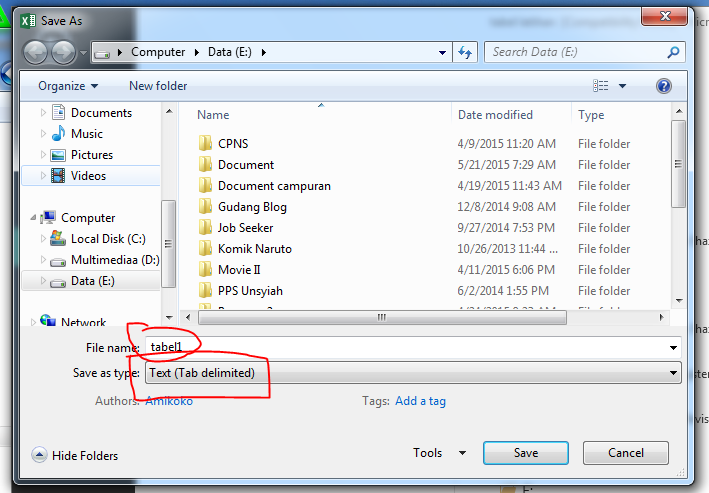This screenshot has width=709, height=493.
Task: Select Computer in the navigation pane
Action: coord(88,218)
